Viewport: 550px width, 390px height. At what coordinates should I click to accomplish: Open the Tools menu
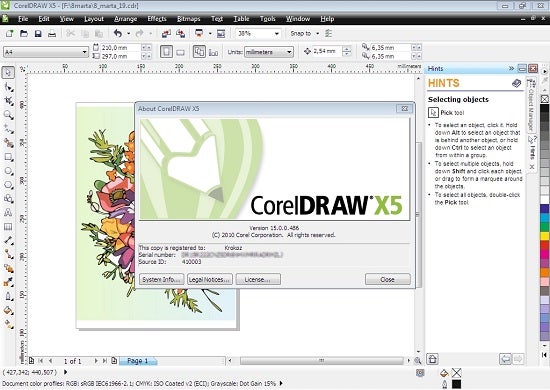267,19
